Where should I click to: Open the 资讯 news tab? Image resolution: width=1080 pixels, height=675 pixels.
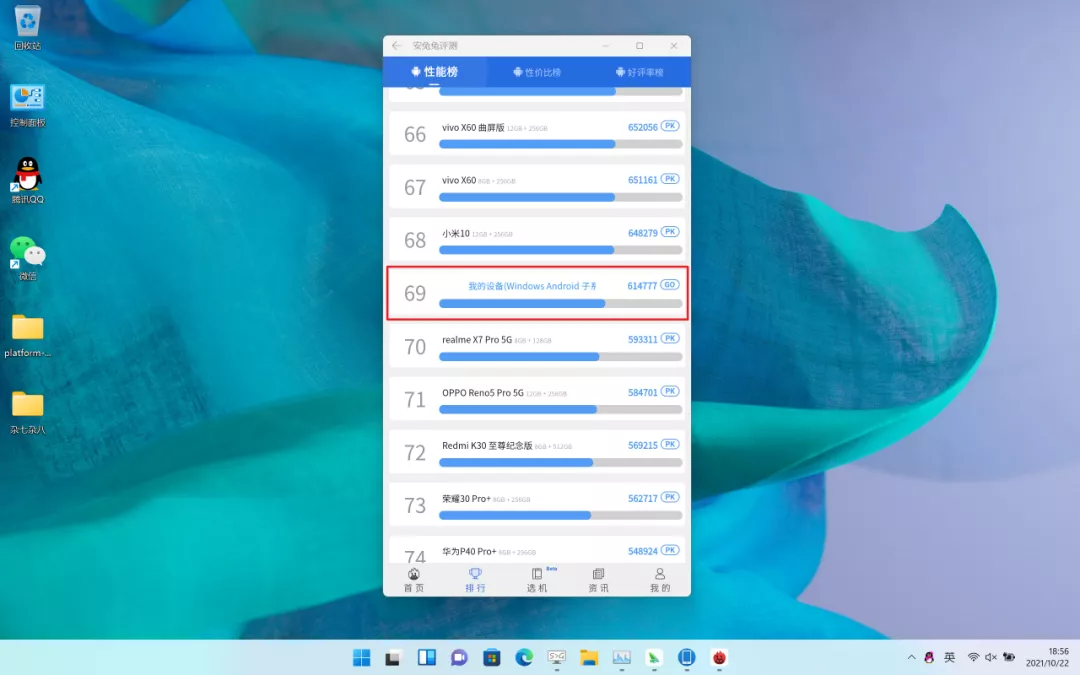(599, 580)
